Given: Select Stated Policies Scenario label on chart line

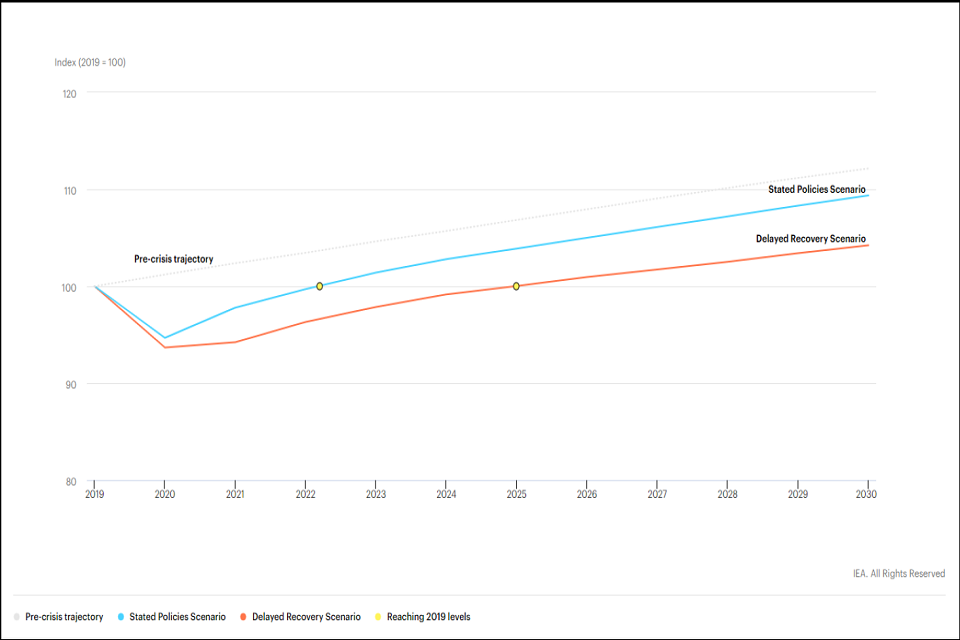Looking at the screenshot, I should pyautogui.click(x=816, y=189).
